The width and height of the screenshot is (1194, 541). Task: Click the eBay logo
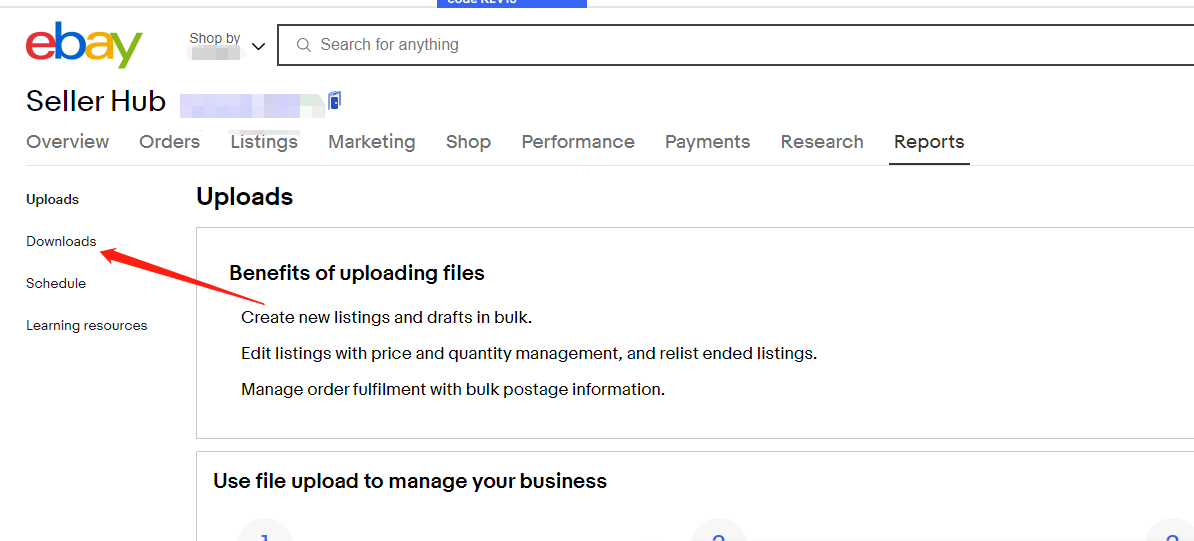(x=85, y=45)
